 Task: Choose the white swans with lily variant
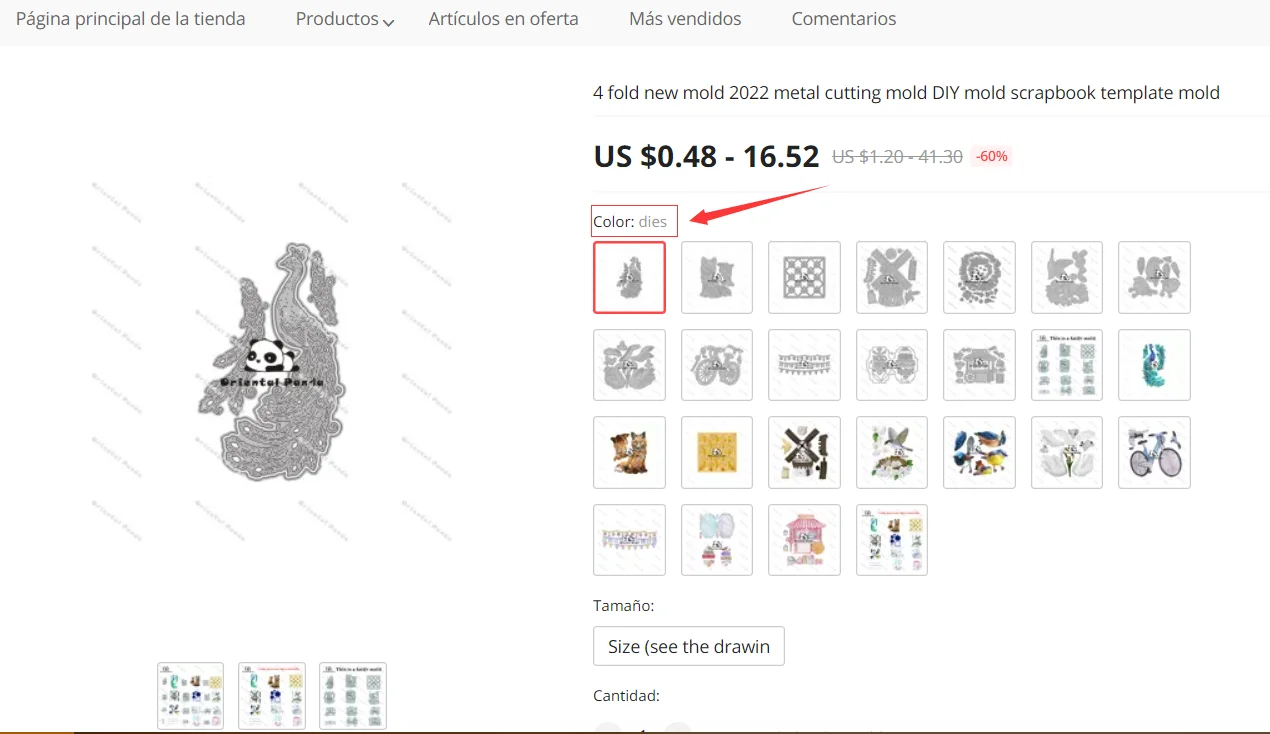[x=1067, y=452]
